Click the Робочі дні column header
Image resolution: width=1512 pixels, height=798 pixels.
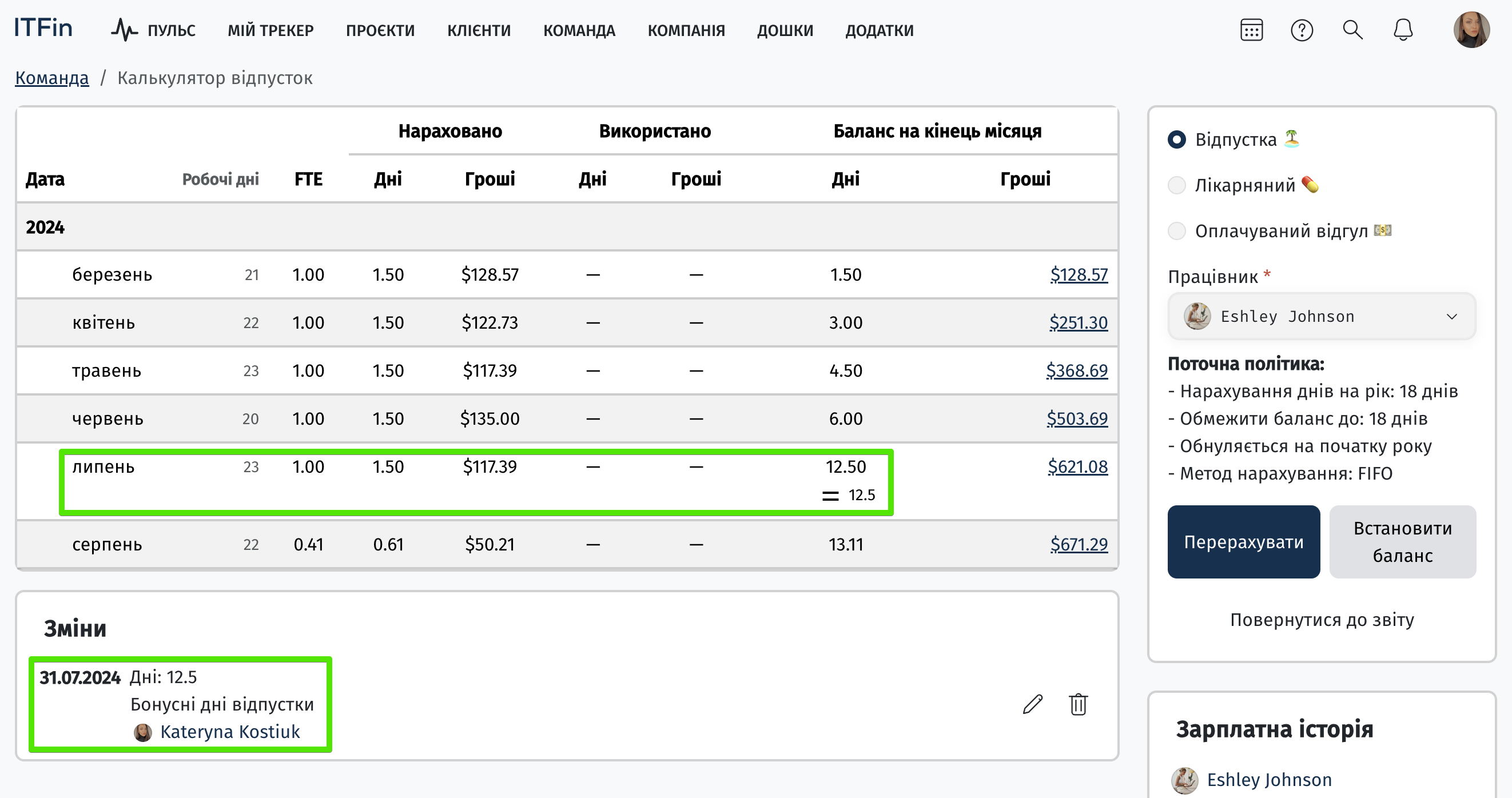[x=221, y=179]
